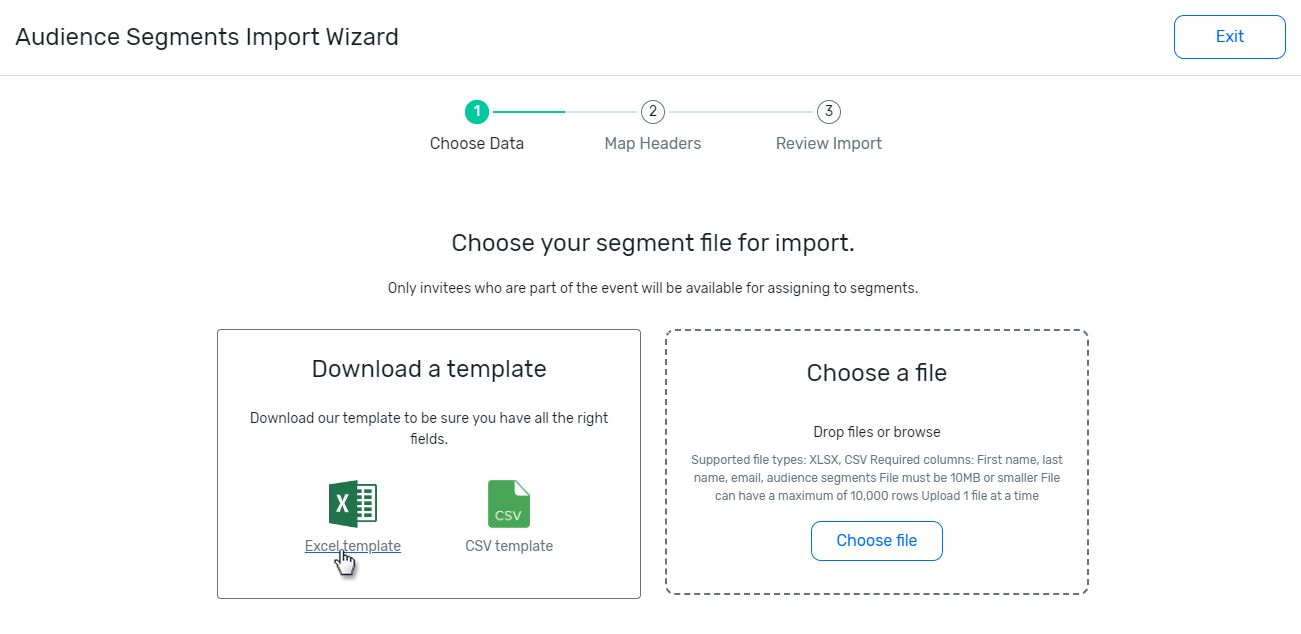Go to the Map Headers step label
This screenshot has height=634, width=1301.
click(x=653, y=143)
